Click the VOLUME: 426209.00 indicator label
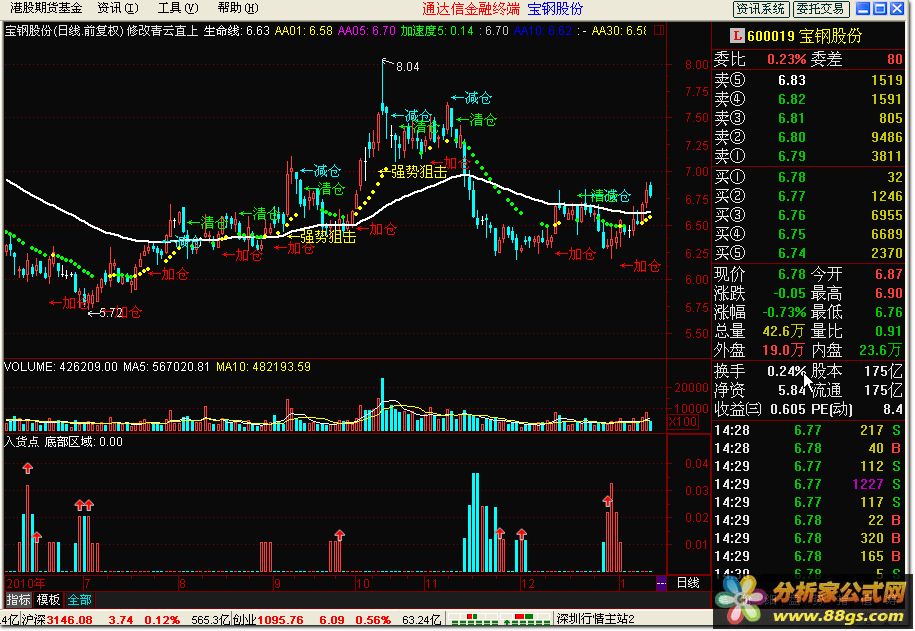Screen dimensions: 915x631 click(x=61, y=367)
